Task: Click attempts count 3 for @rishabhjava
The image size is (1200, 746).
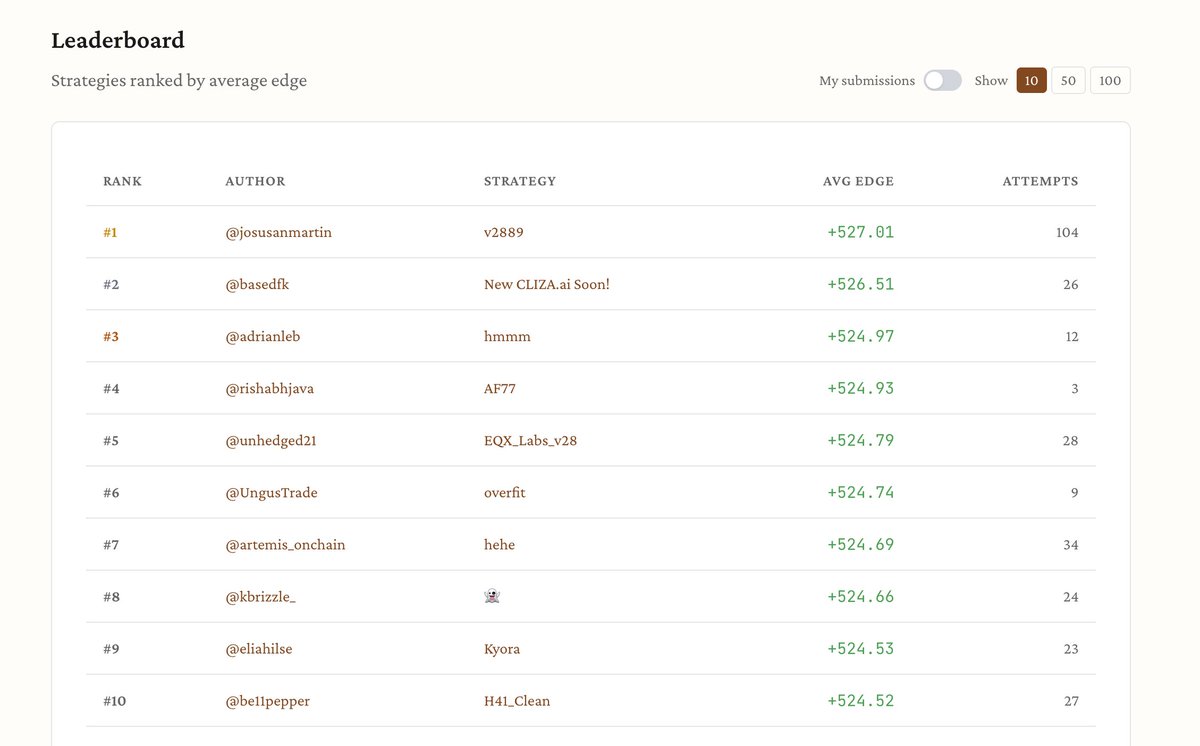Action: (x=1075, y=388)
